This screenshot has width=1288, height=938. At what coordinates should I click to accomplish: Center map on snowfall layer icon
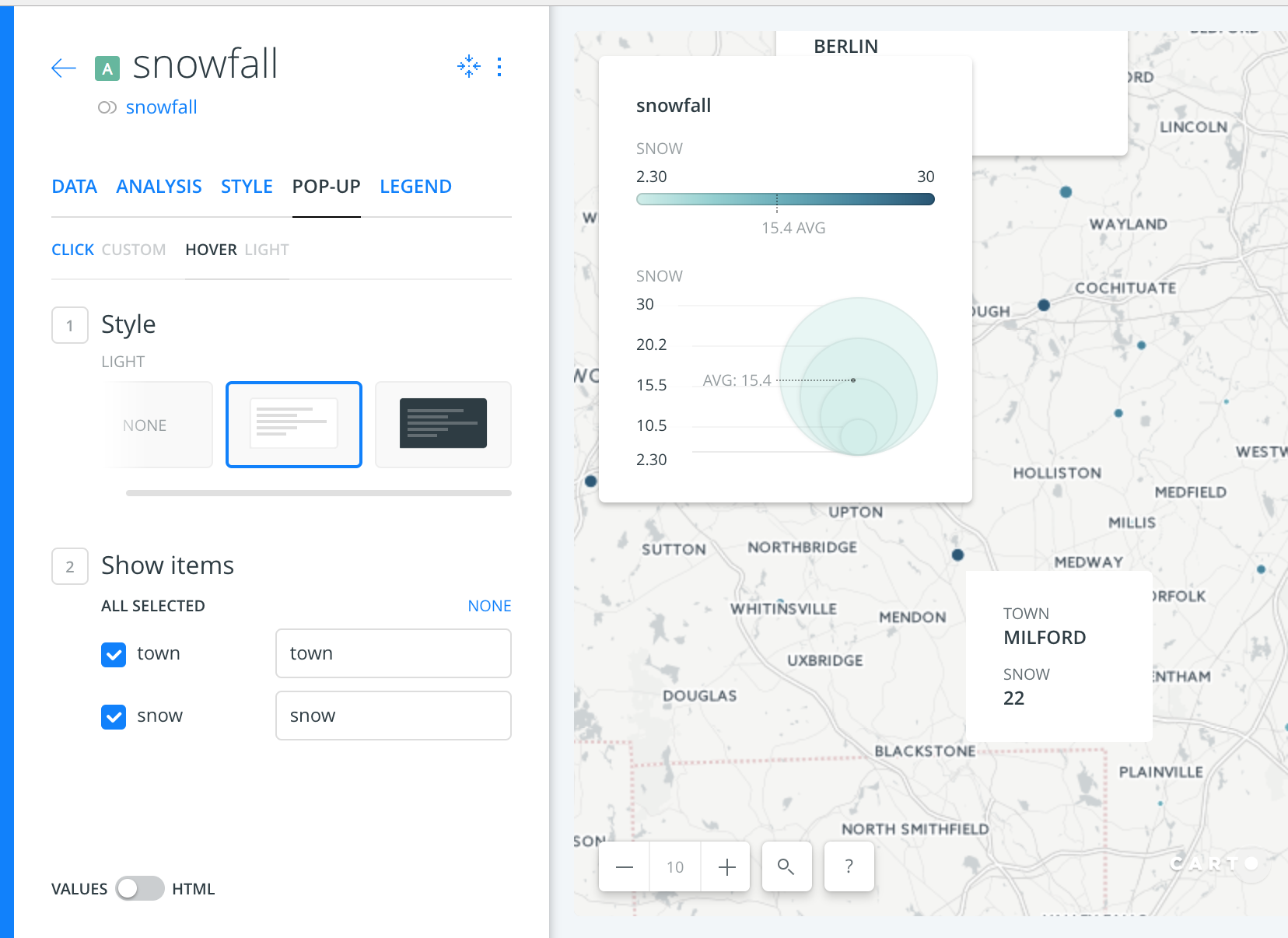[469, 67]
